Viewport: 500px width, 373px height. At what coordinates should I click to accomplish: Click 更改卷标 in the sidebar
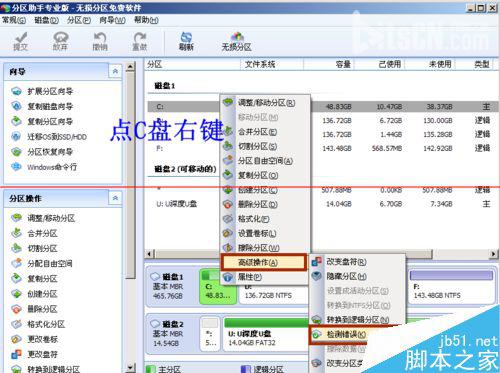[x=42, y=339]
